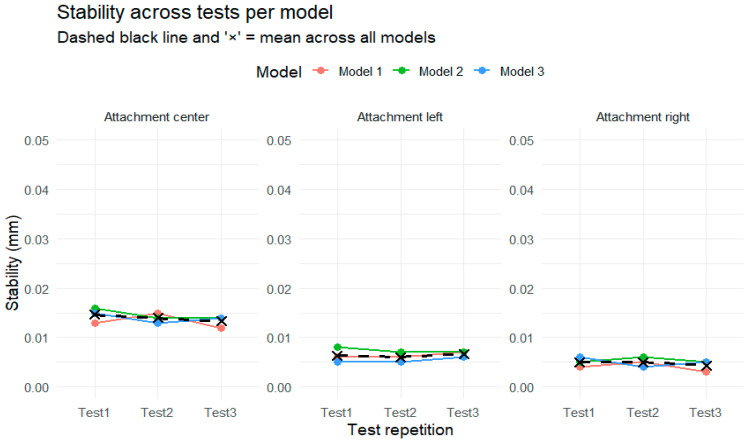Click the Model 1 red legend marker
The height and width of the screenshot is (443, 750).
320,71
